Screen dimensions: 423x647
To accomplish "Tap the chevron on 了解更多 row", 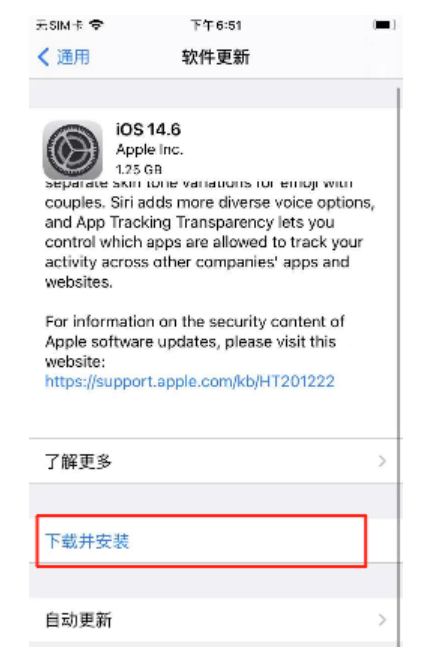I will (382, 461).
